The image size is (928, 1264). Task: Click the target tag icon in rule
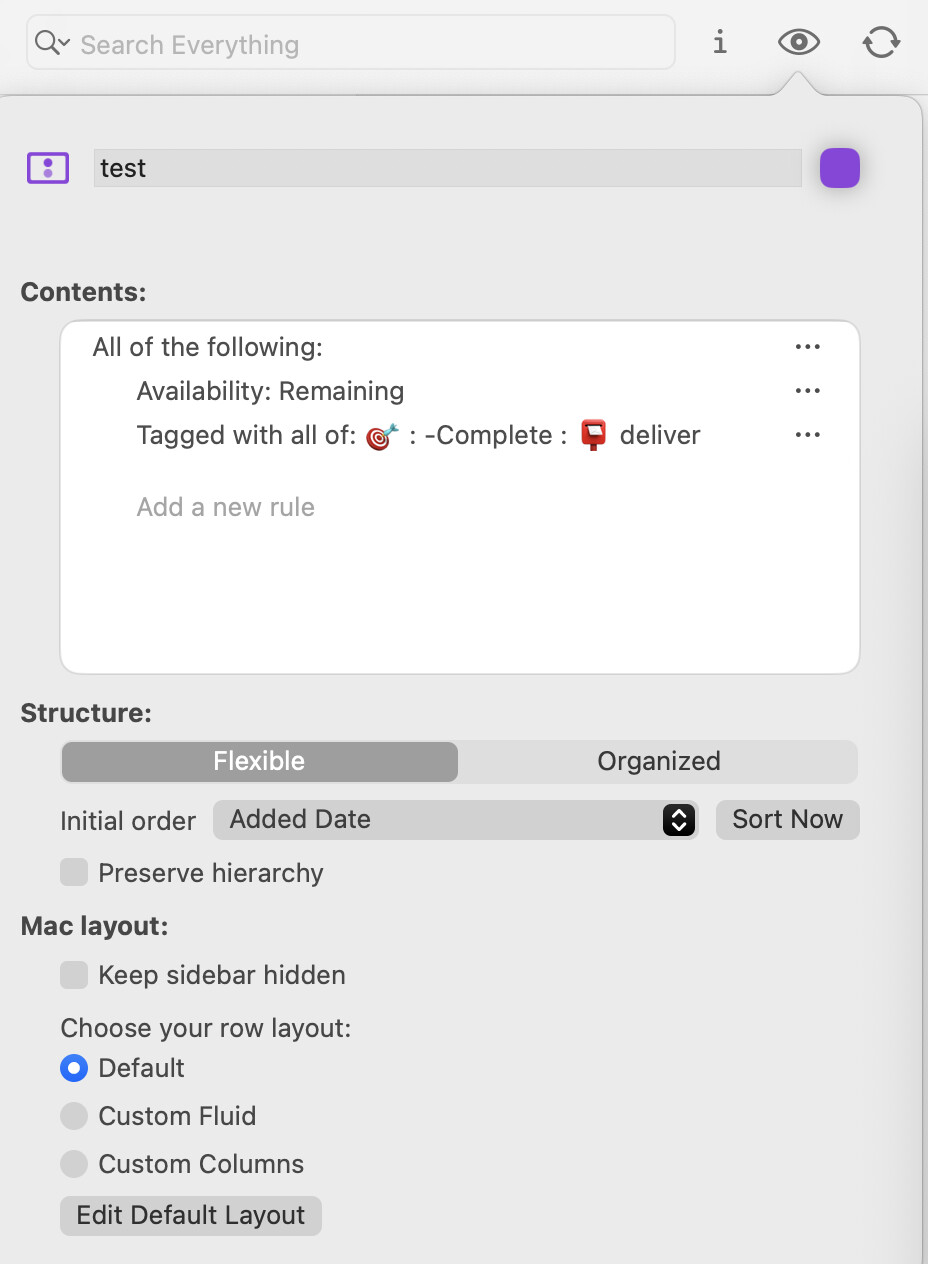[x=382, y=436]
